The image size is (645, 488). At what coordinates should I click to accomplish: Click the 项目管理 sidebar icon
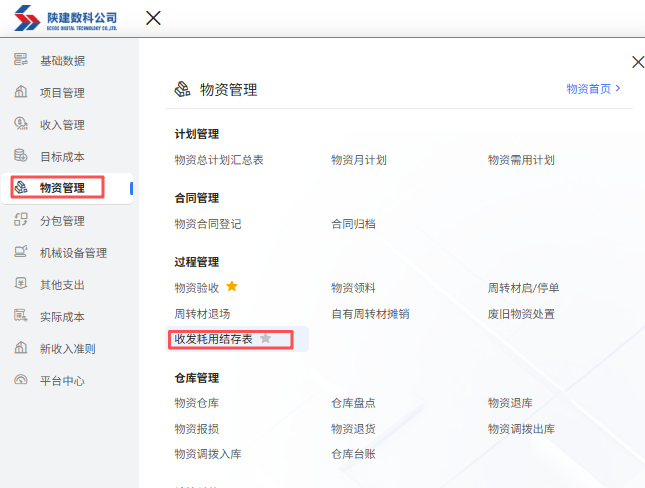coord(20,92)
